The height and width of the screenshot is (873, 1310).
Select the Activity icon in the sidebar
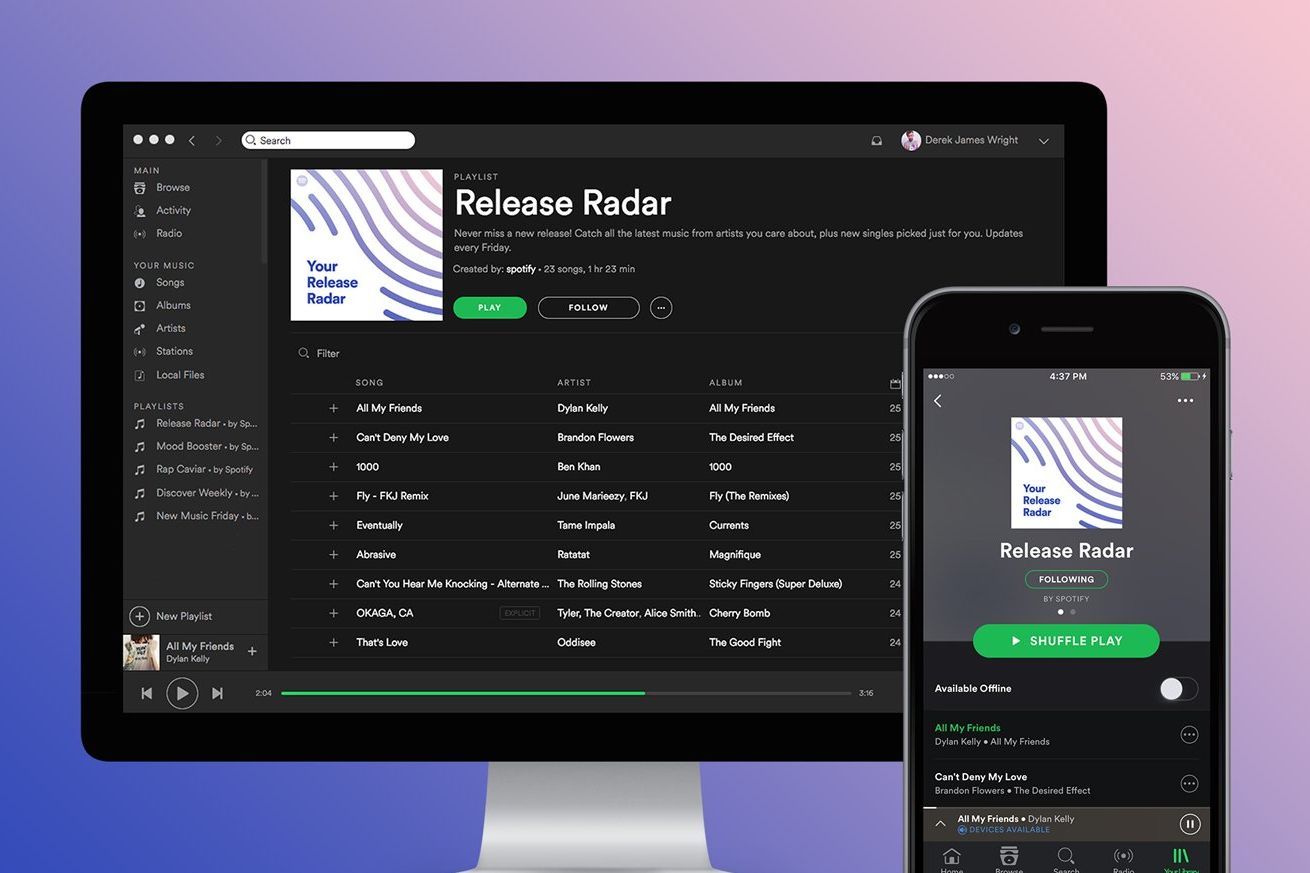(142, 210)
